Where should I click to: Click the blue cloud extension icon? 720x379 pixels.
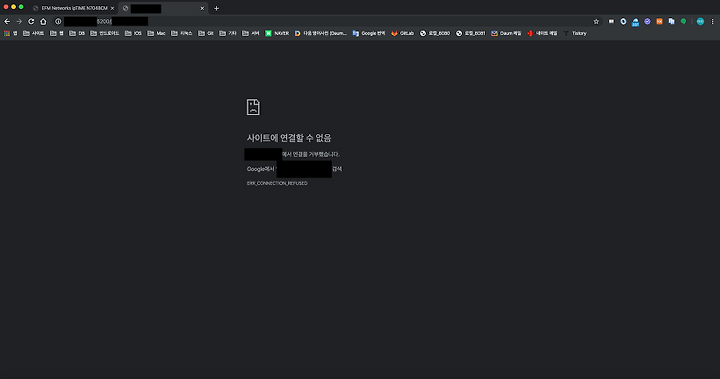(636, 22)
